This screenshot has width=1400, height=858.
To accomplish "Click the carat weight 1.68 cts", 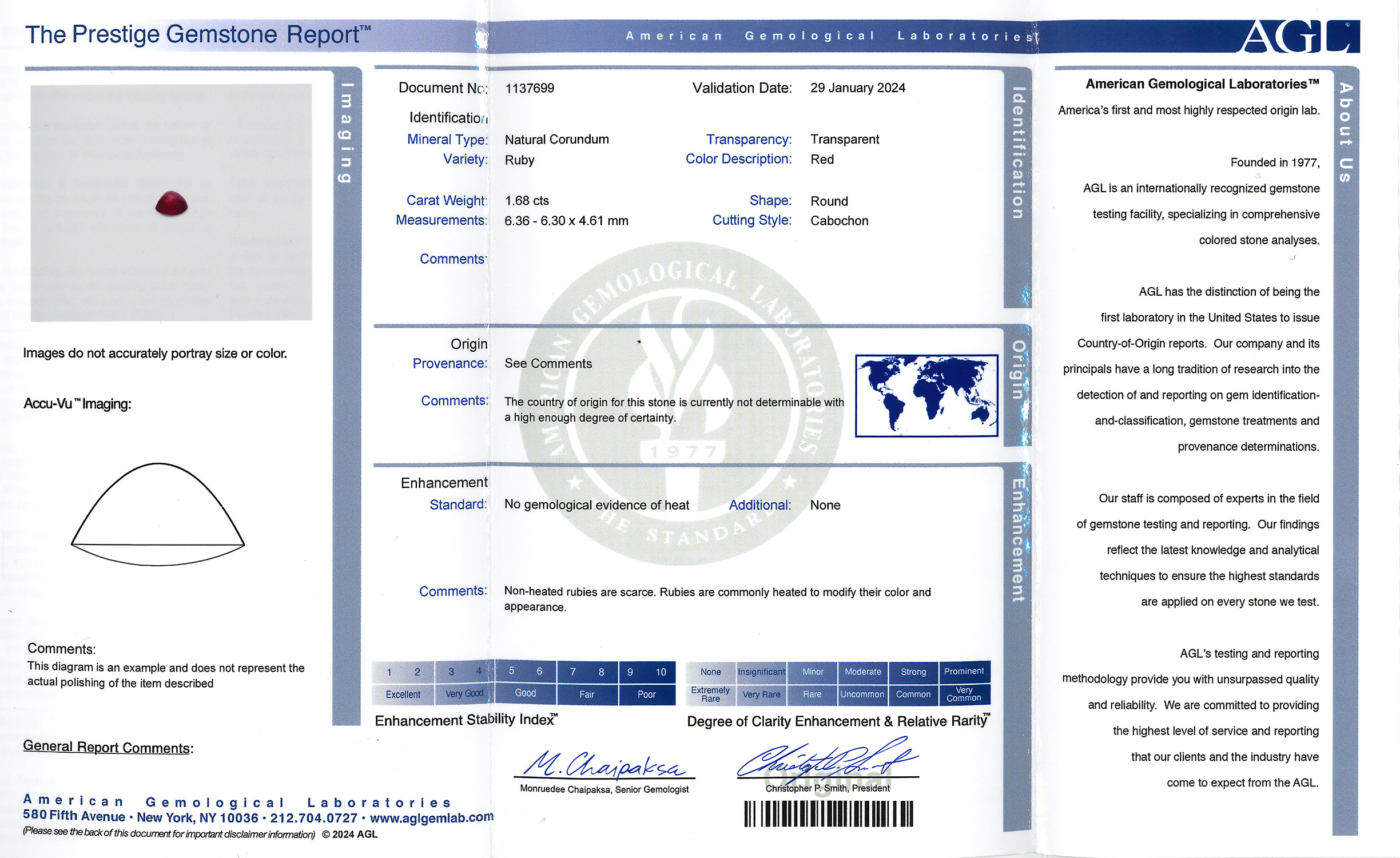I will (527, 201).
